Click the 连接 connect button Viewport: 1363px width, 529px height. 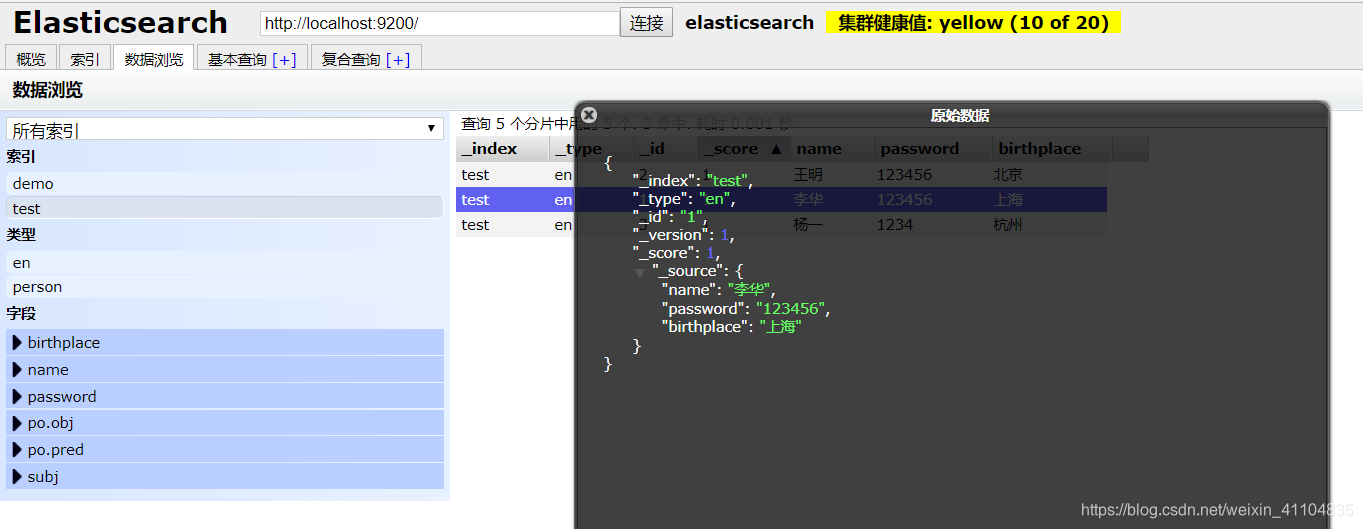point(647,23)
